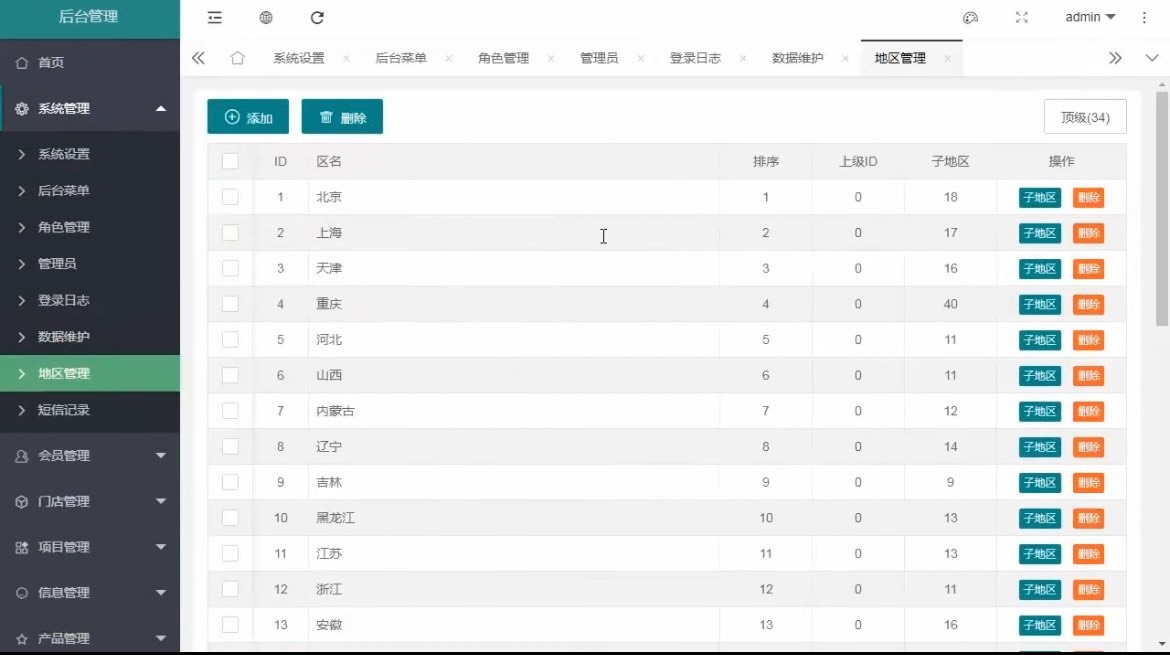Close the 角色管理 tab
Image resolution: width=1170 pixels, height=655 pixels.
pyautogui.click(x=551, y=58)
